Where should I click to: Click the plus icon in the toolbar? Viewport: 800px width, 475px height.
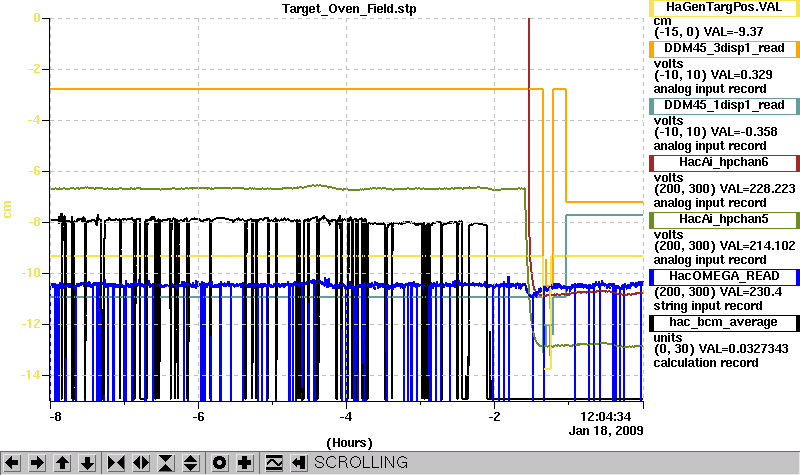(245, 463)
